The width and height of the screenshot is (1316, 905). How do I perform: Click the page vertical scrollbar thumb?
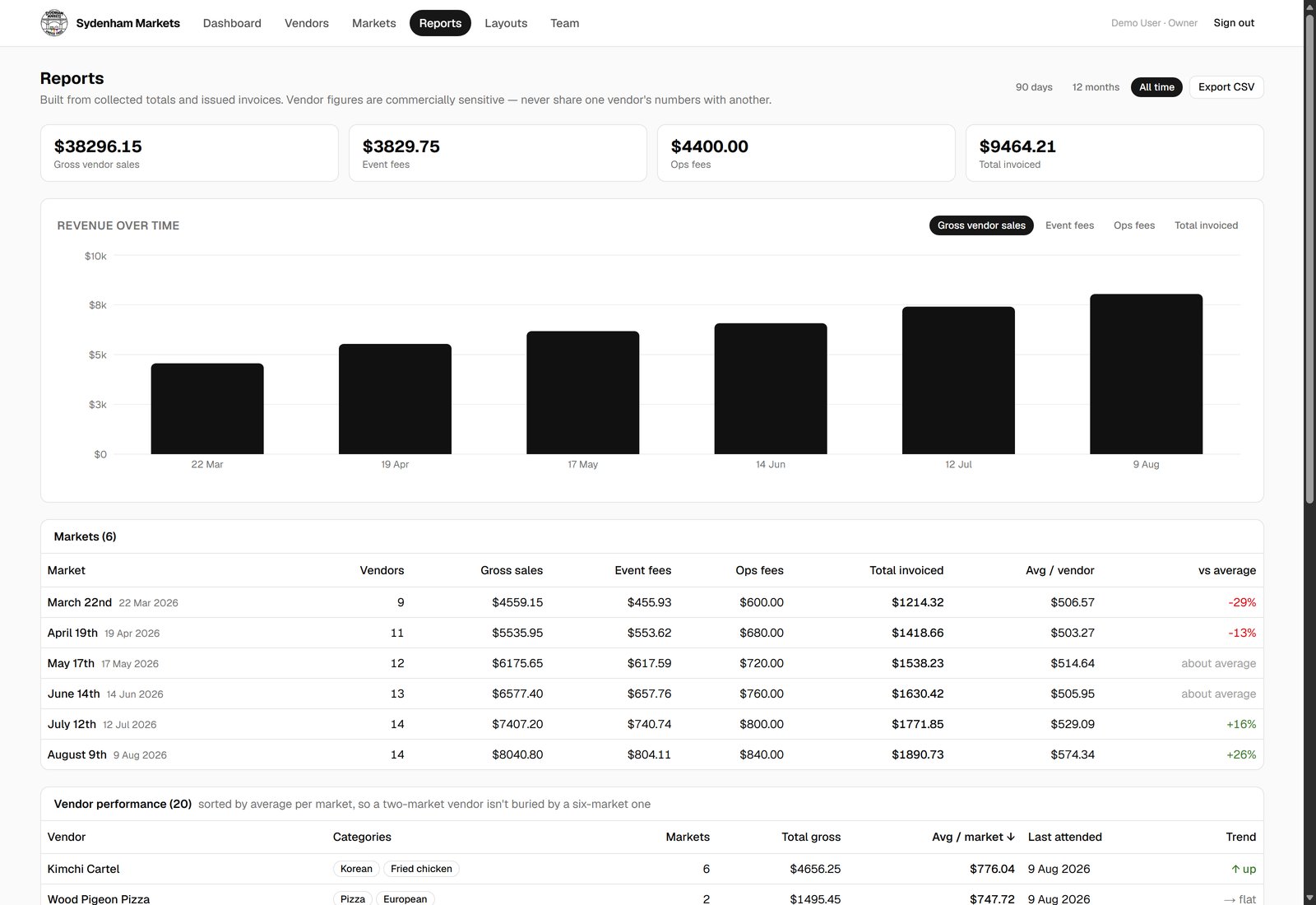tap(1309, 259)
